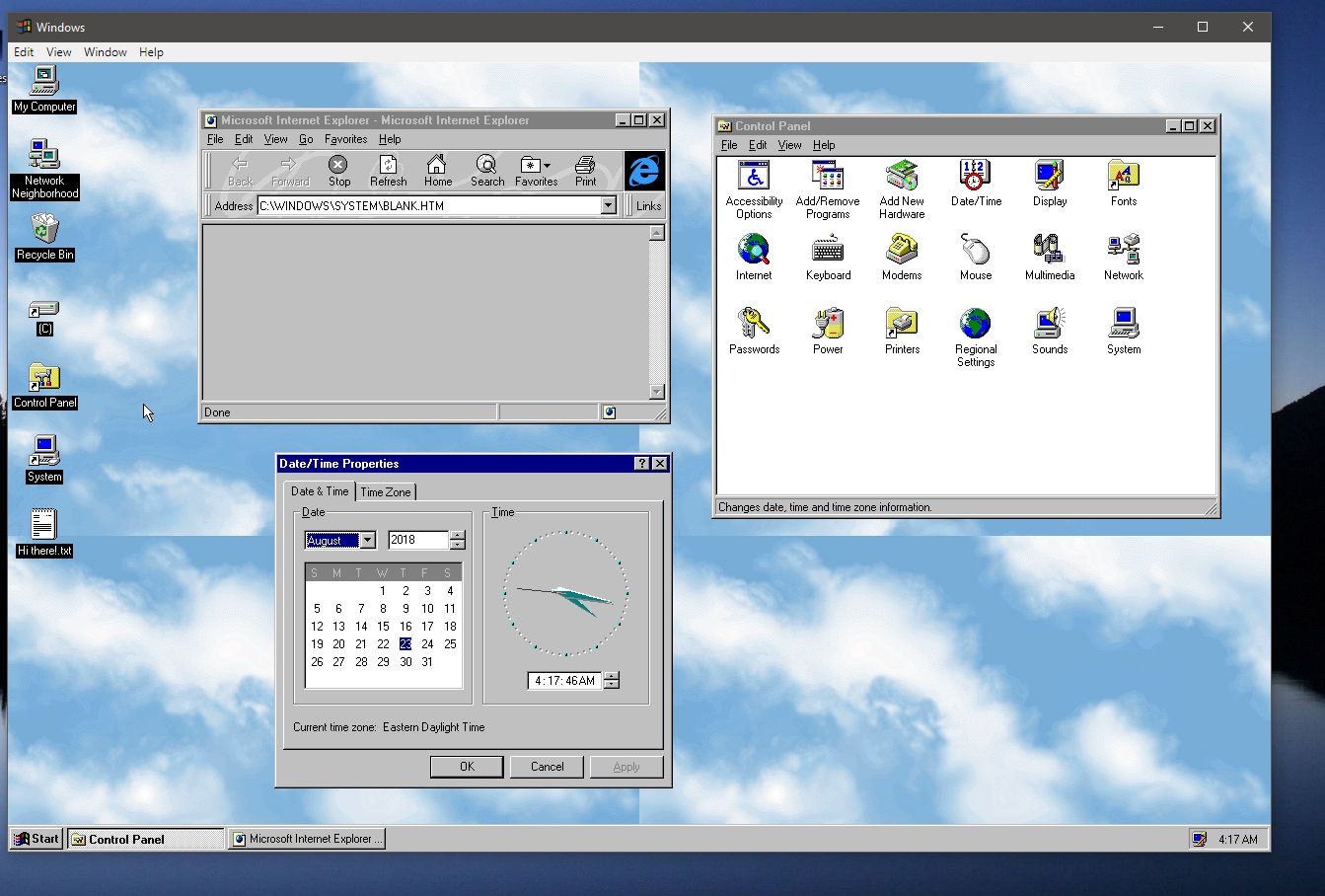Open the Window menu in outer Windows app
Screen dimensions: 1325x896
tap(105, 52)
